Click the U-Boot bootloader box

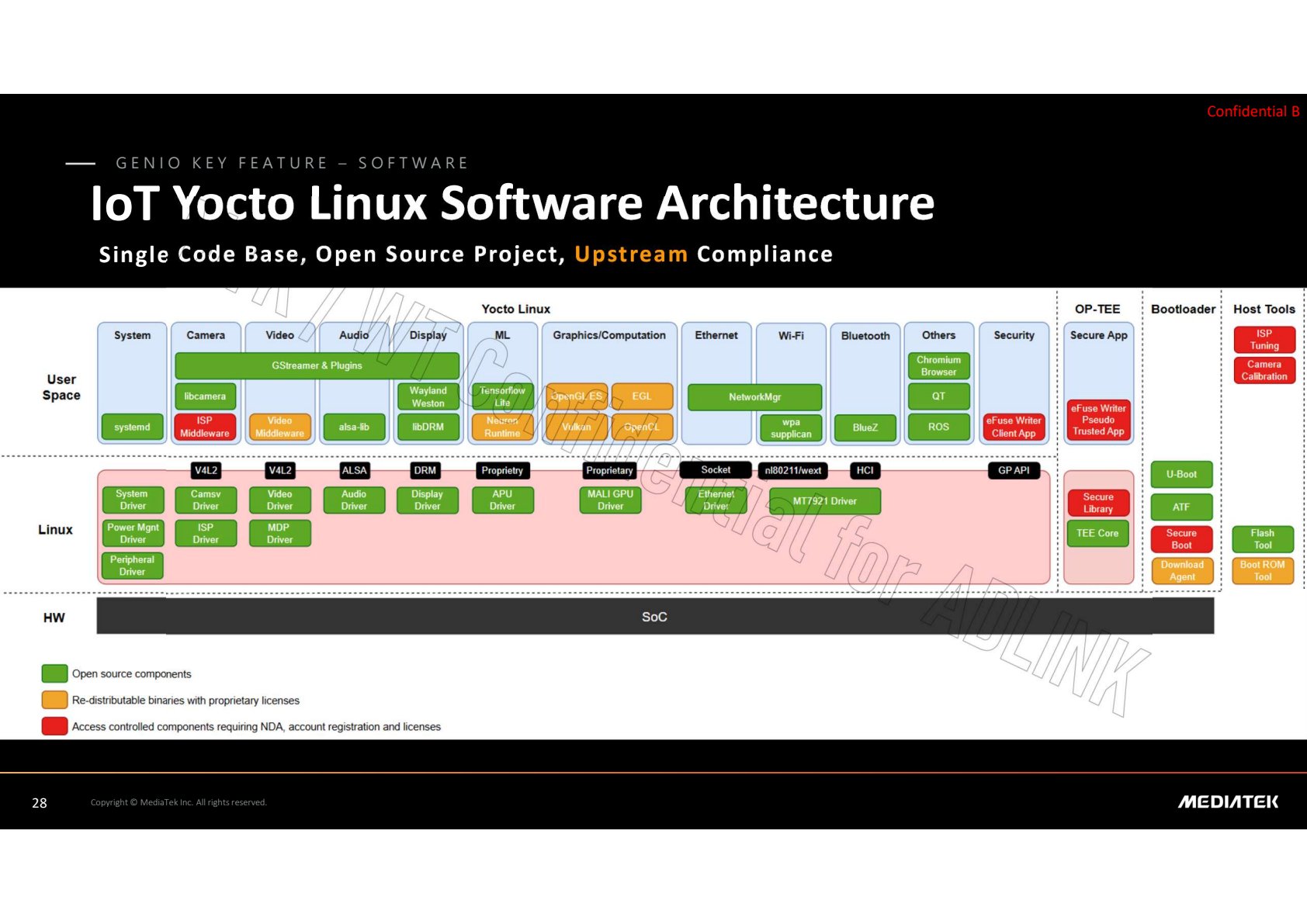1181,474
